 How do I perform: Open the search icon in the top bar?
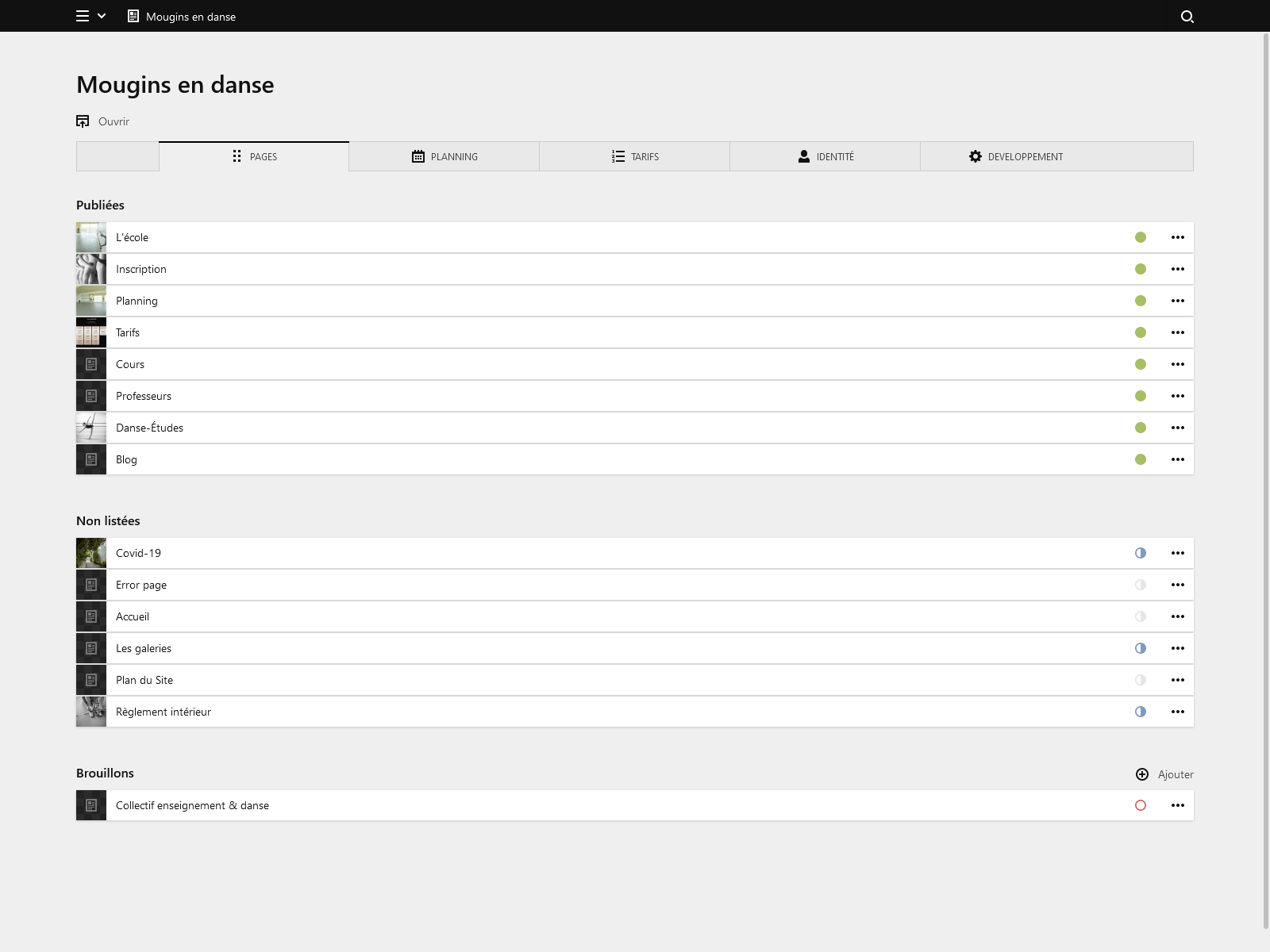point(1187,16)
